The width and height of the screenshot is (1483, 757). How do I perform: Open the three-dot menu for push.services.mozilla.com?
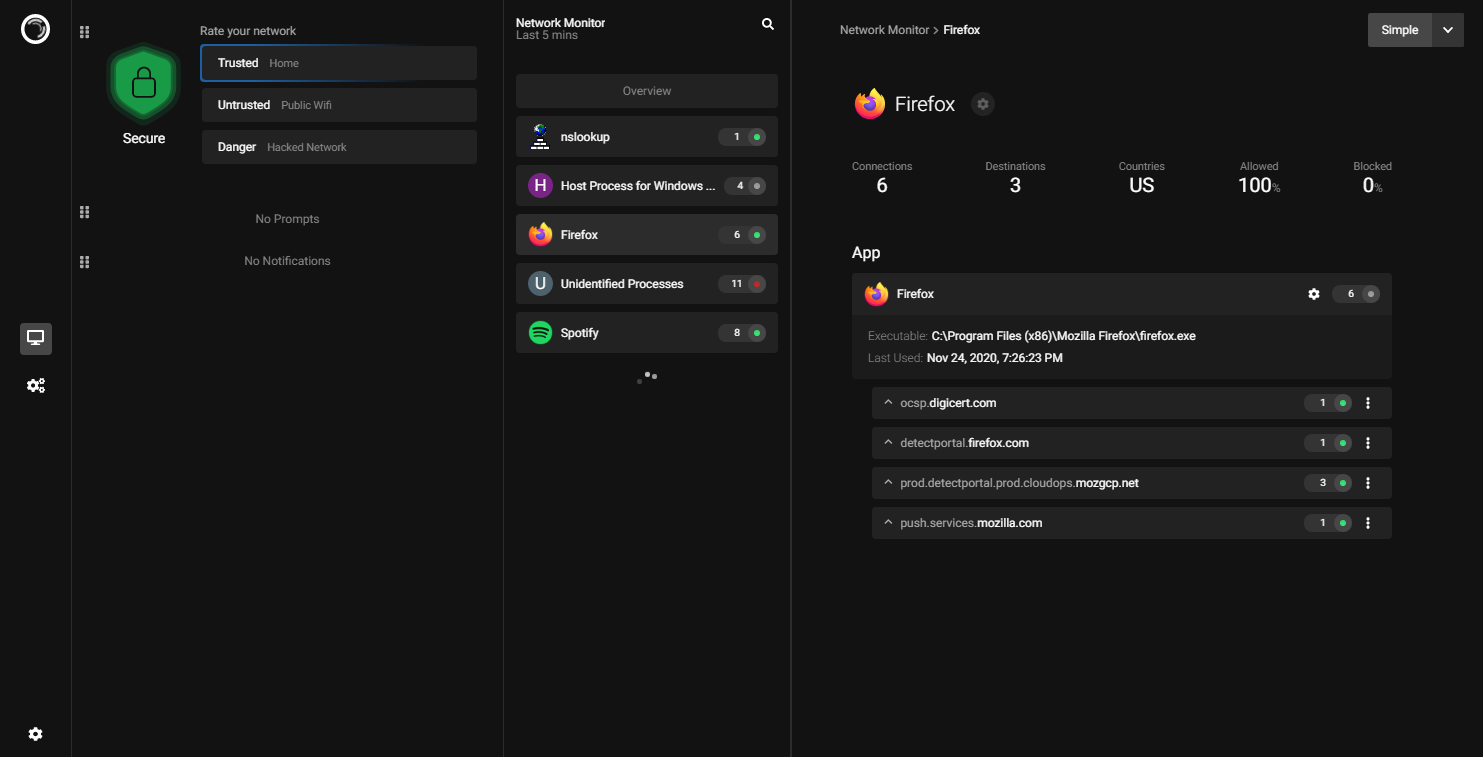pyautogui.click(x=1368, y=523)
